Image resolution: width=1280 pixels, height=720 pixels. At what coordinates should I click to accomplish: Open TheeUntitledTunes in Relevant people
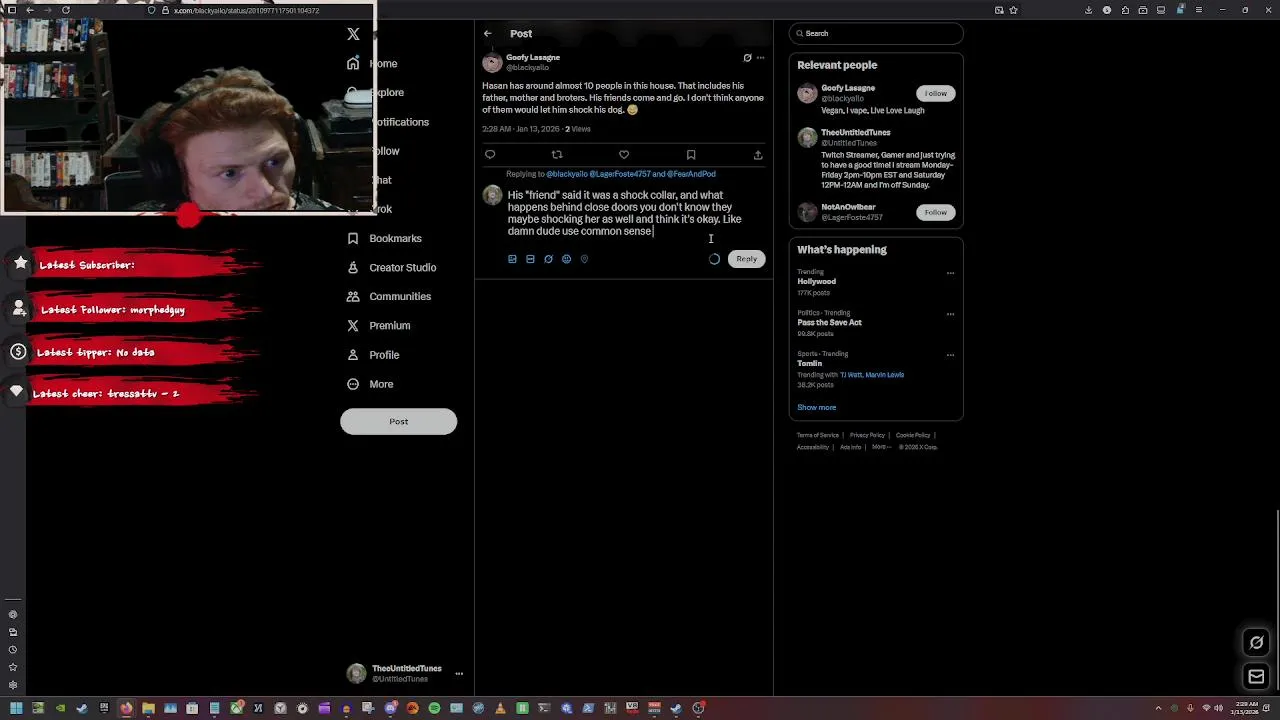(855, 132)
